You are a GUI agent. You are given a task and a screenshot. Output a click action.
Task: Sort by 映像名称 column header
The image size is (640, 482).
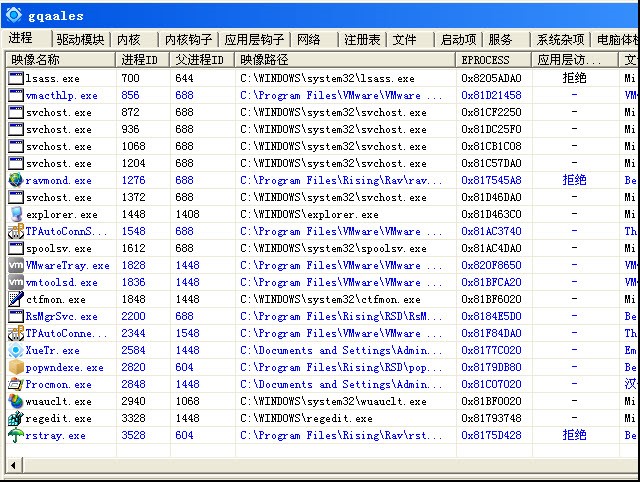tap(60, 60)
